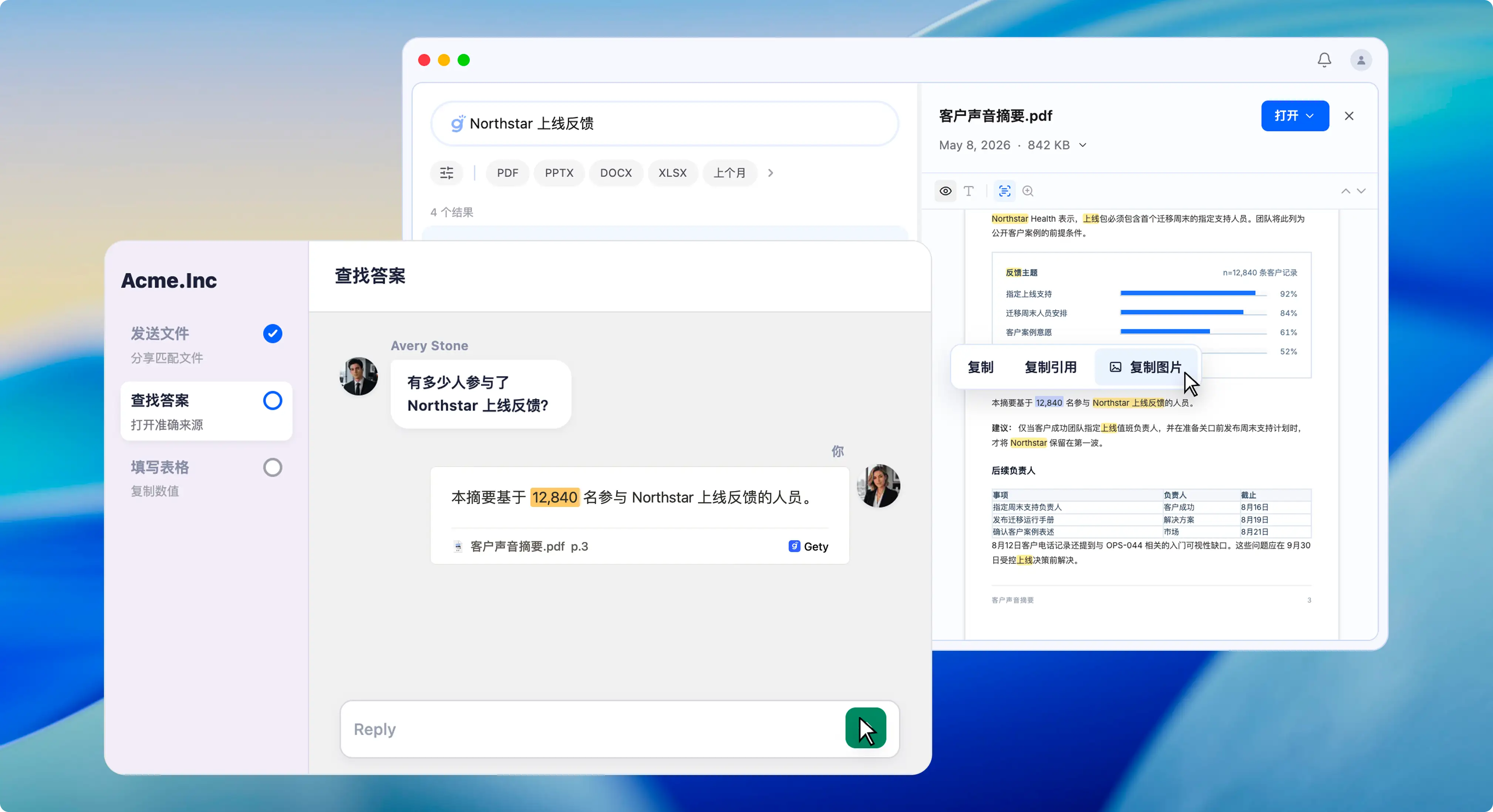Image resolution: width=1493 pixels, height=812 pixels.
Task: Open citation 客户声音摘要.pdf p.3
Action: pos(520,546)
